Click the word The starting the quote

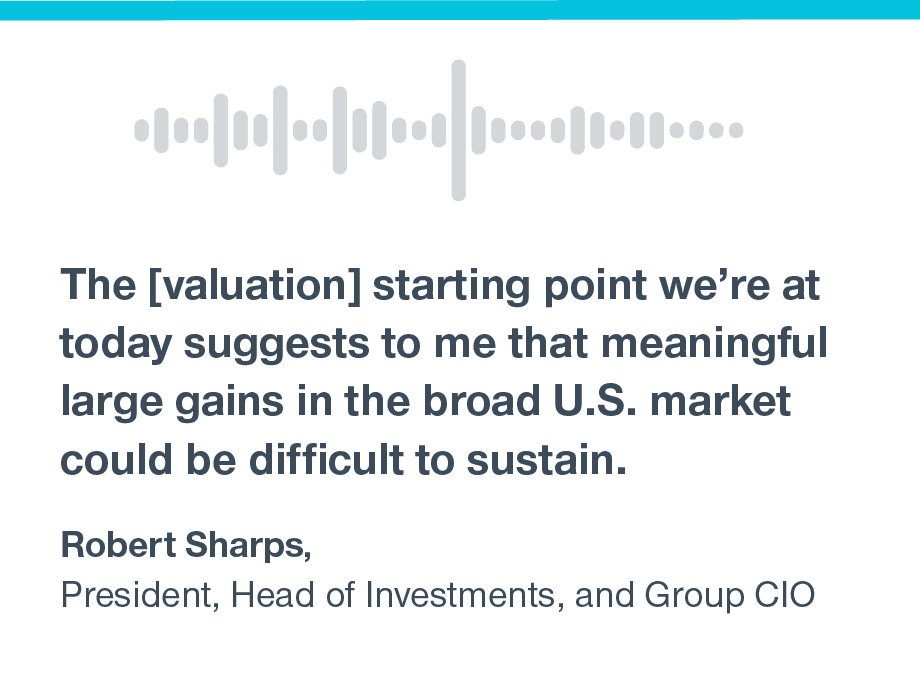click(x=98, y=285)
